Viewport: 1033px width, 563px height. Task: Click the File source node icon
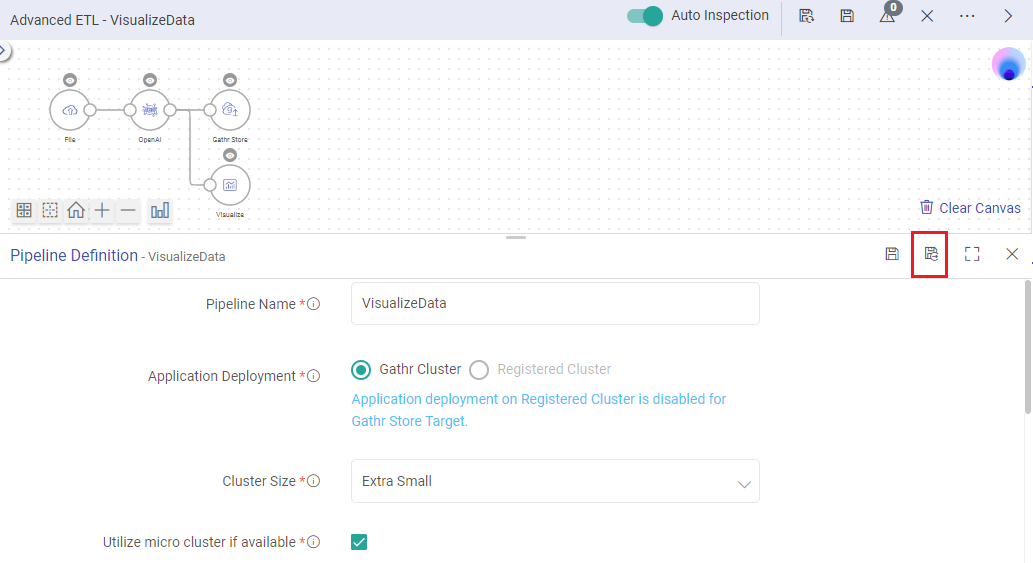70,110
